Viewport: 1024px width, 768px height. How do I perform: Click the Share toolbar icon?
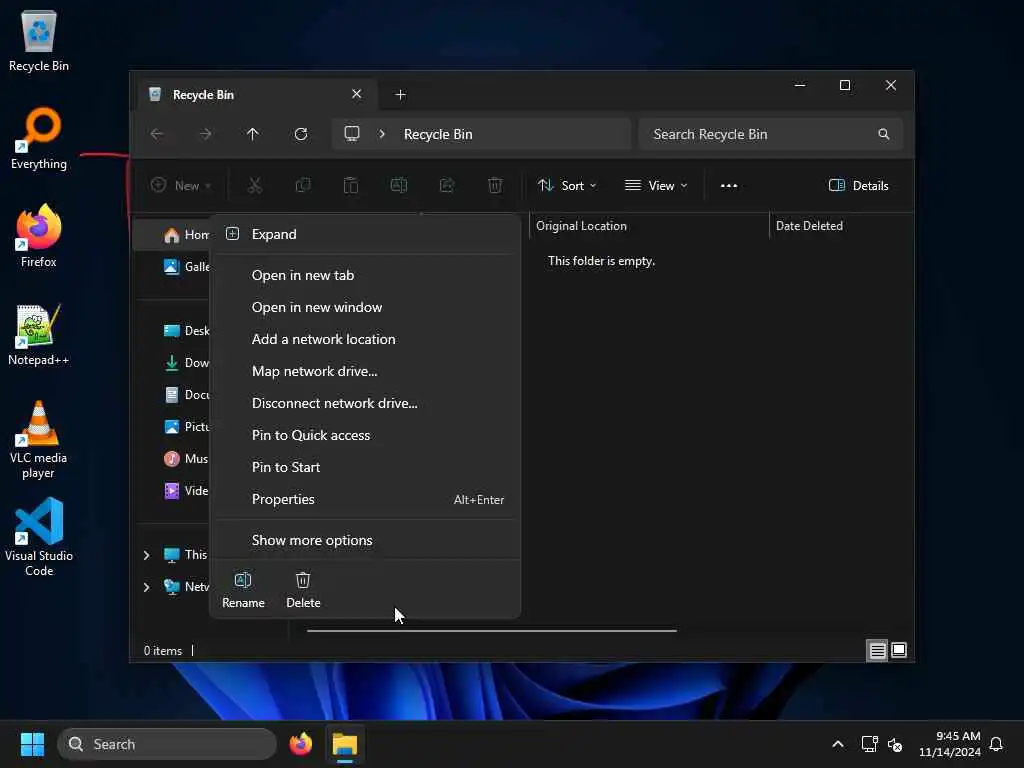(x=447, y=185)
